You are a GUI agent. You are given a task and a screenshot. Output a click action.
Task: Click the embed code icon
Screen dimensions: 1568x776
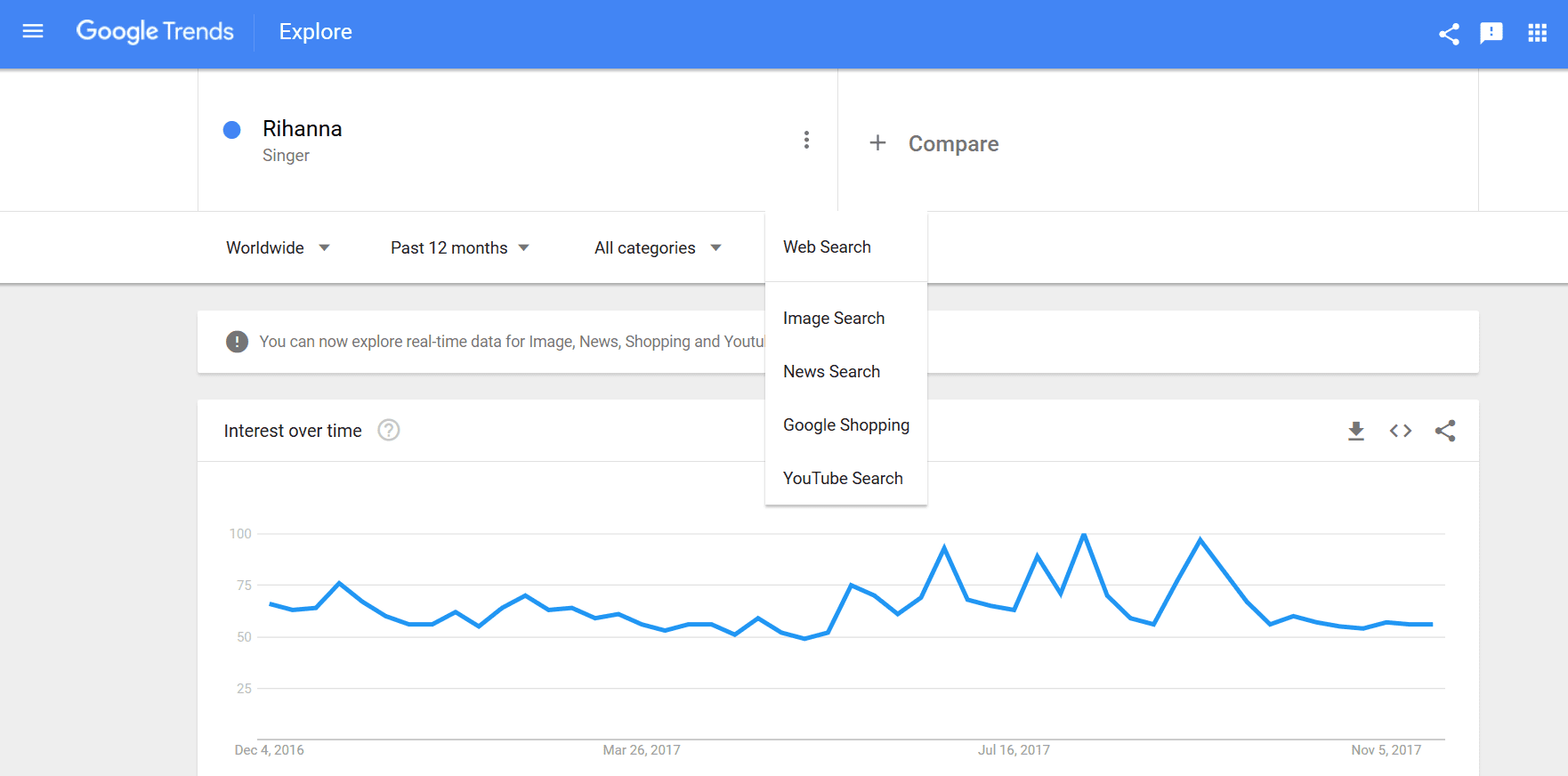pyautogui.click(x=1400, y=432)
